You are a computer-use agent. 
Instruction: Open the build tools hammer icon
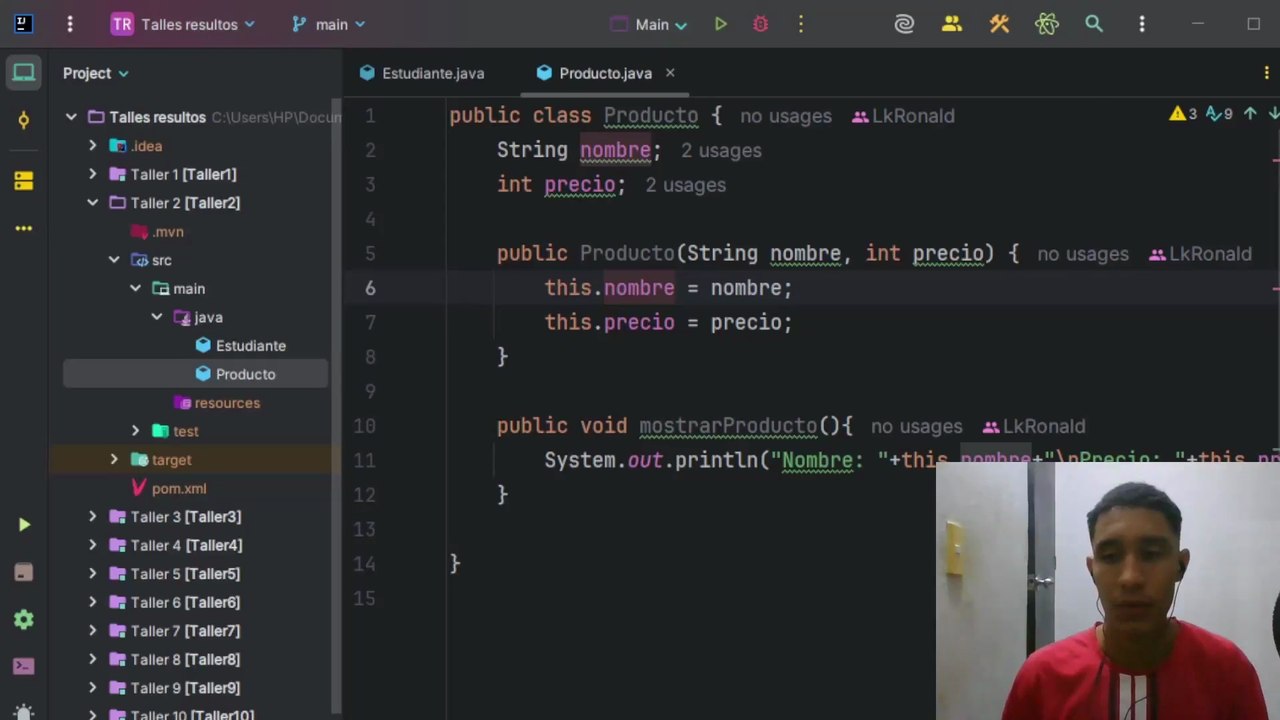(999, 24)
